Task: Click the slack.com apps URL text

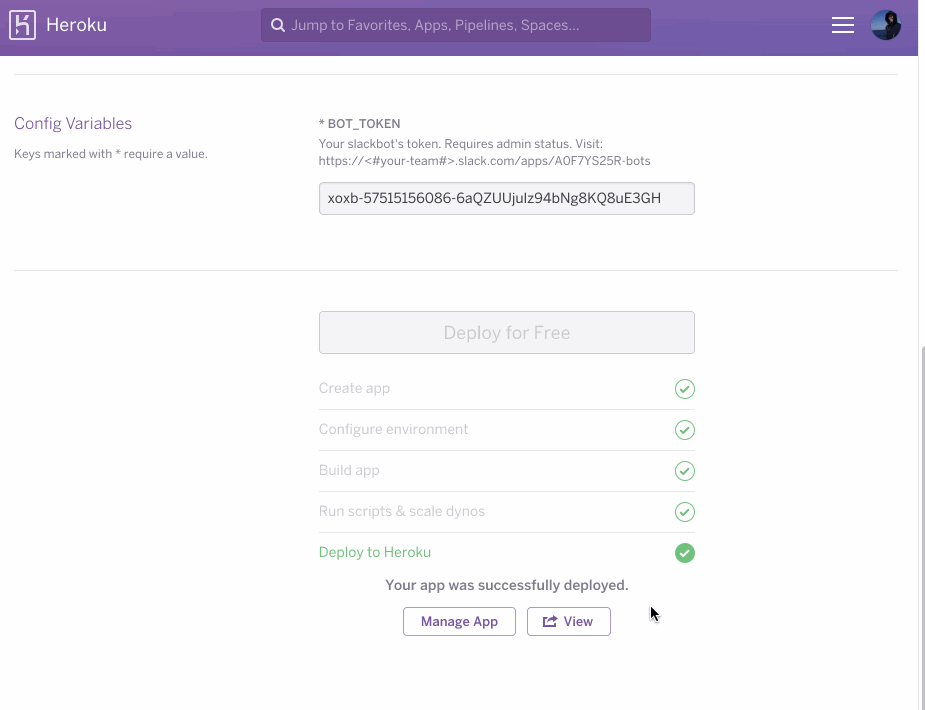Action: [484, 161]
